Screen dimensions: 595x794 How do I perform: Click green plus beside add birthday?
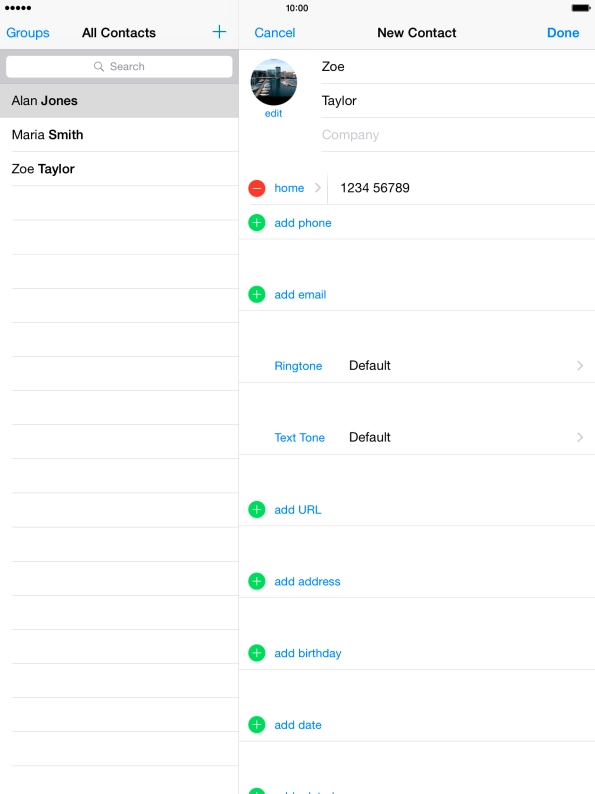pos(257,653)
